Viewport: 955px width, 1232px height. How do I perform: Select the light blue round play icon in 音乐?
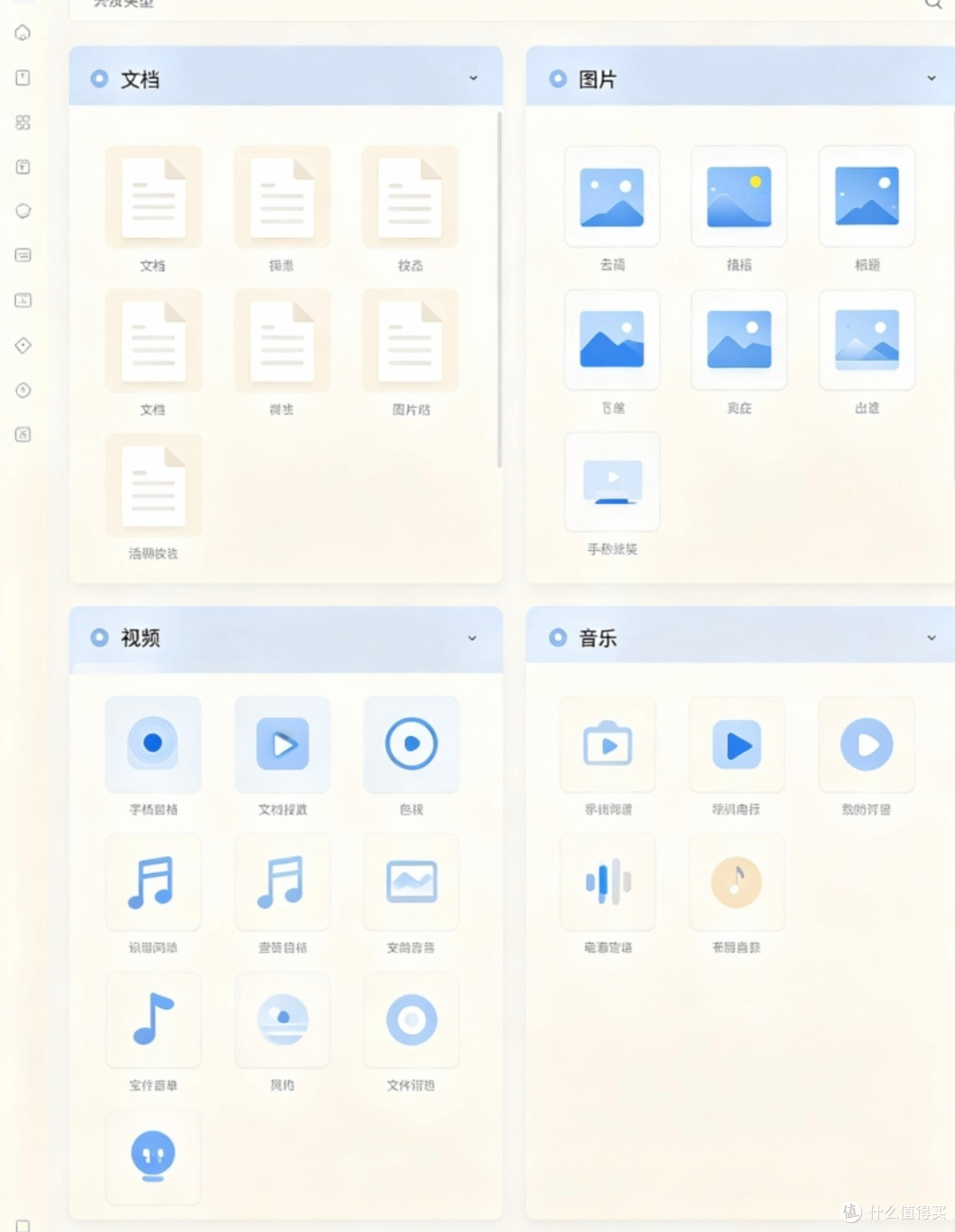click(x=867, y=744)
